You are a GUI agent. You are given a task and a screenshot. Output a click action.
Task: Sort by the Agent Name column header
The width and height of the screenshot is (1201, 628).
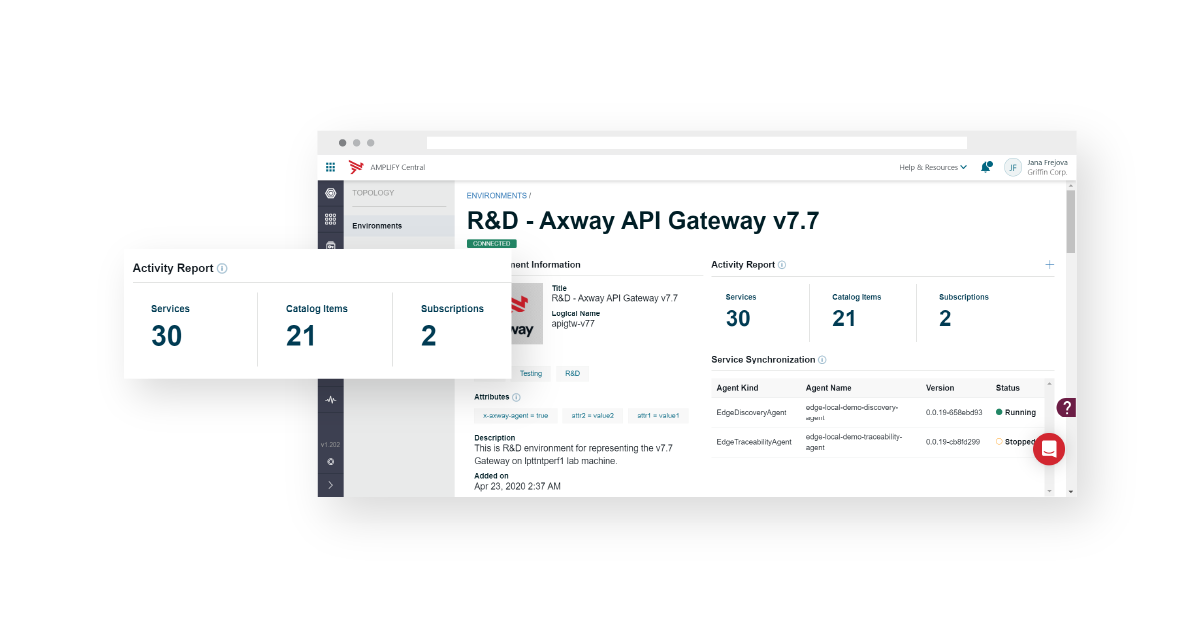829,388
